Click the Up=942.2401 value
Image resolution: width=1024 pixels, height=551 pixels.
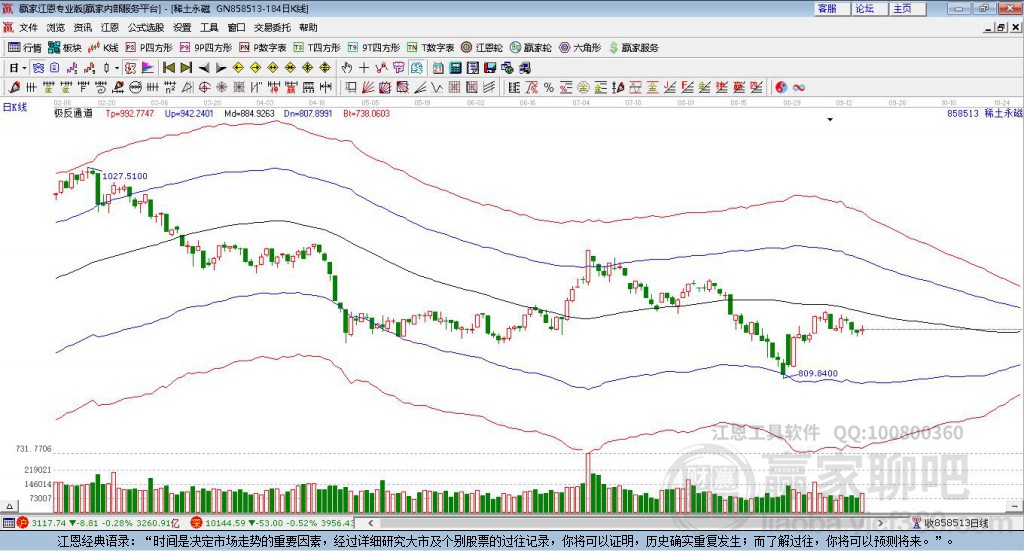tap(189, 114)
